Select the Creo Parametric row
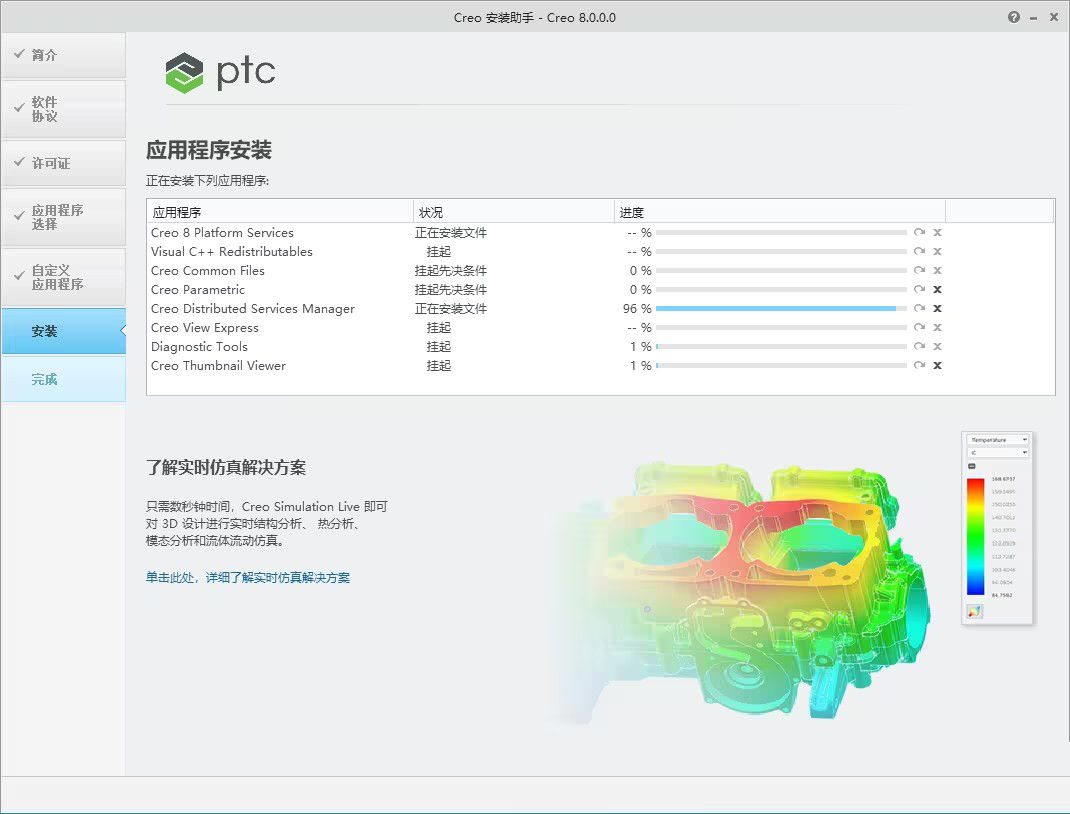1070x814 pixels. (x=601, y=289)
